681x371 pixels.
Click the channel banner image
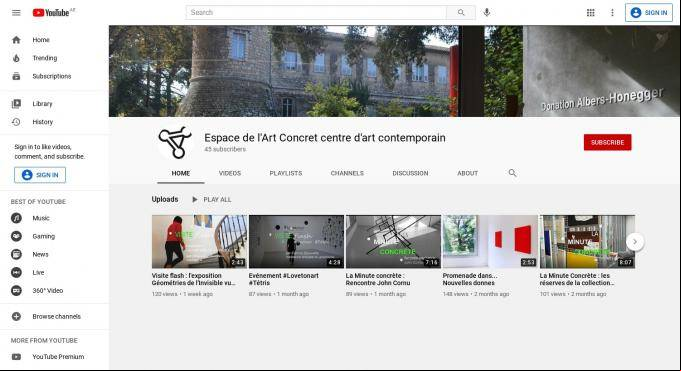coord(394,71)
